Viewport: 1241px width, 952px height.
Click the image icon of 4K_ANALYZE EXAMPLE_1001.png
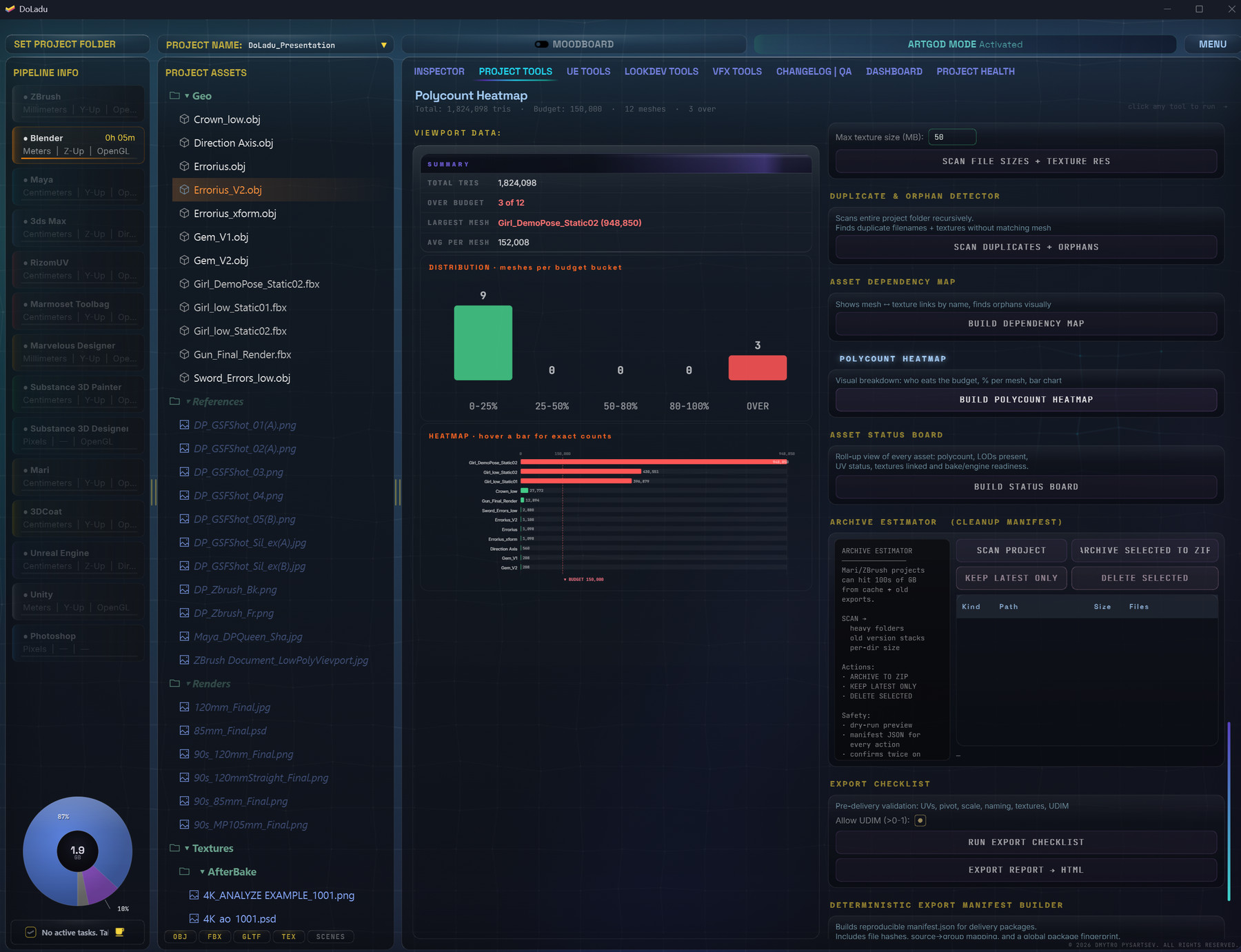pos(194,895)
